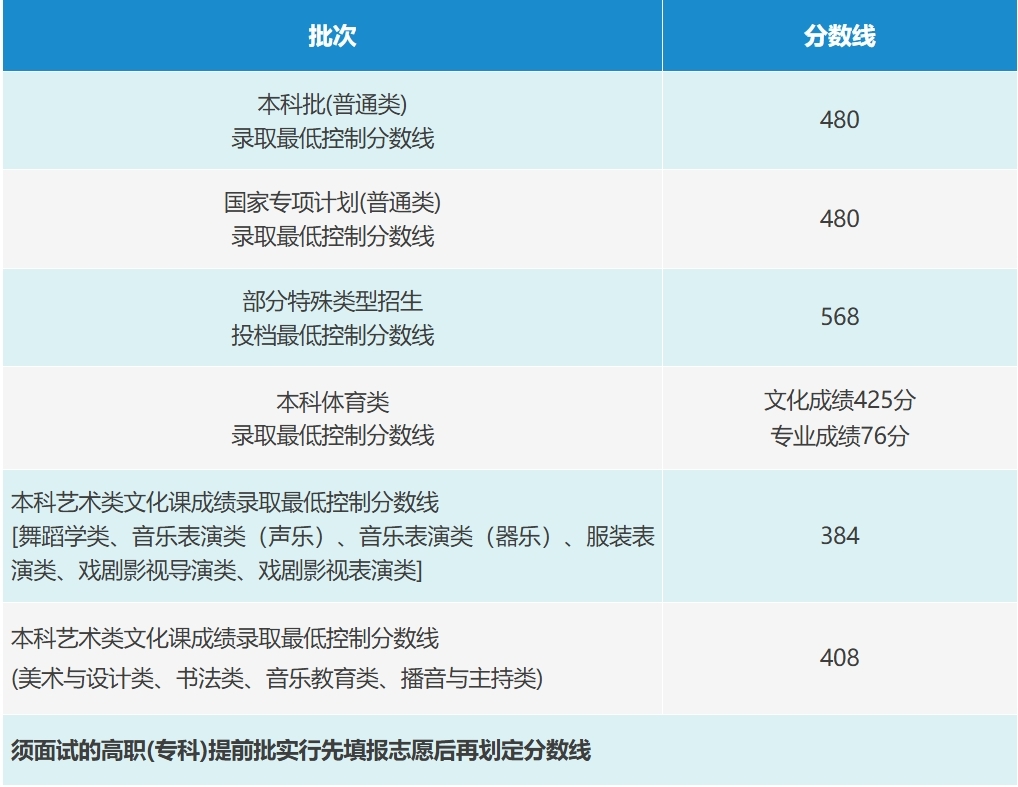Click the 批次 column header

(x=332, y=35)
